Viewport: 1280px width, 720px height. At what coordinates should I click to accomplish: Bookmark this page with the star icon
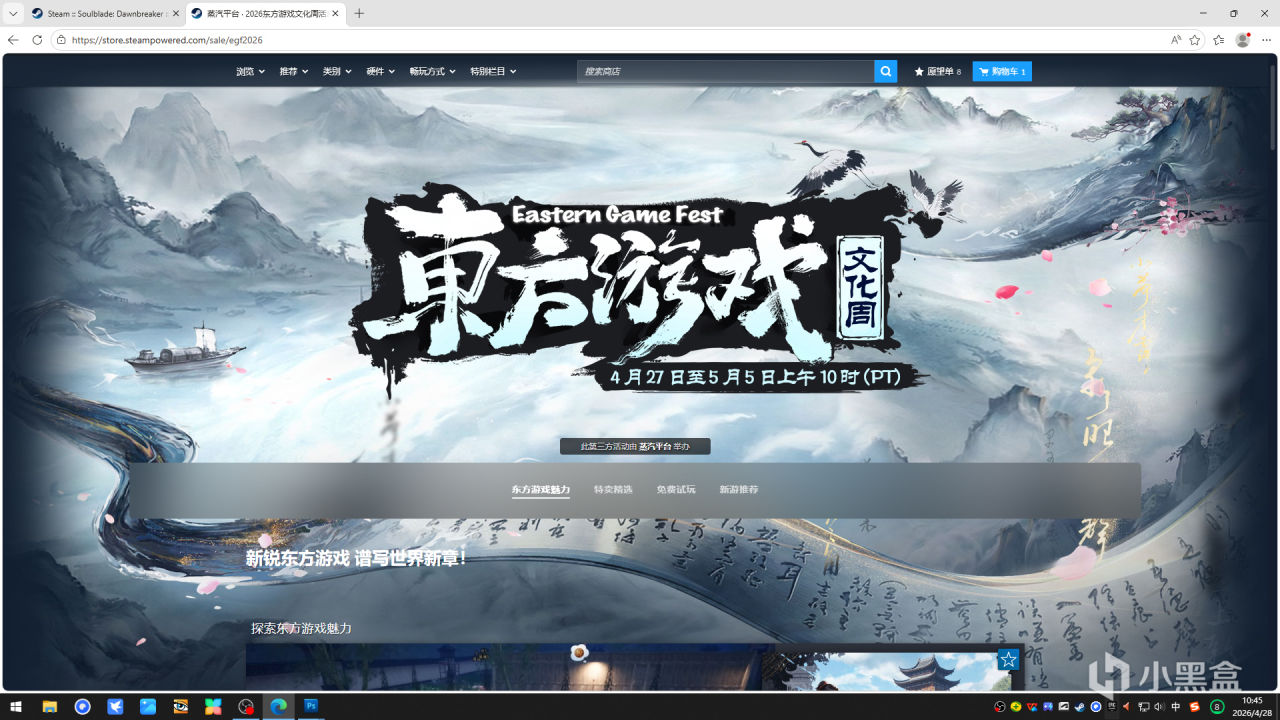click(x=1195, y=40)
